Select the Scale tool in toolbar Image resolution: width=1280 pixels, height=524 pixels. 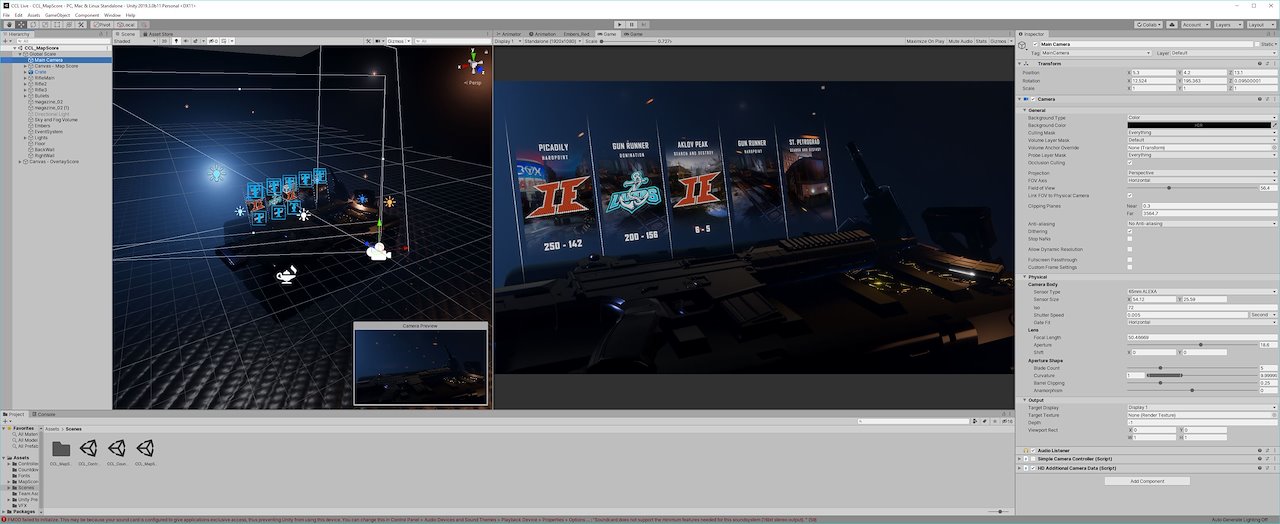click(x=45, y=24)
